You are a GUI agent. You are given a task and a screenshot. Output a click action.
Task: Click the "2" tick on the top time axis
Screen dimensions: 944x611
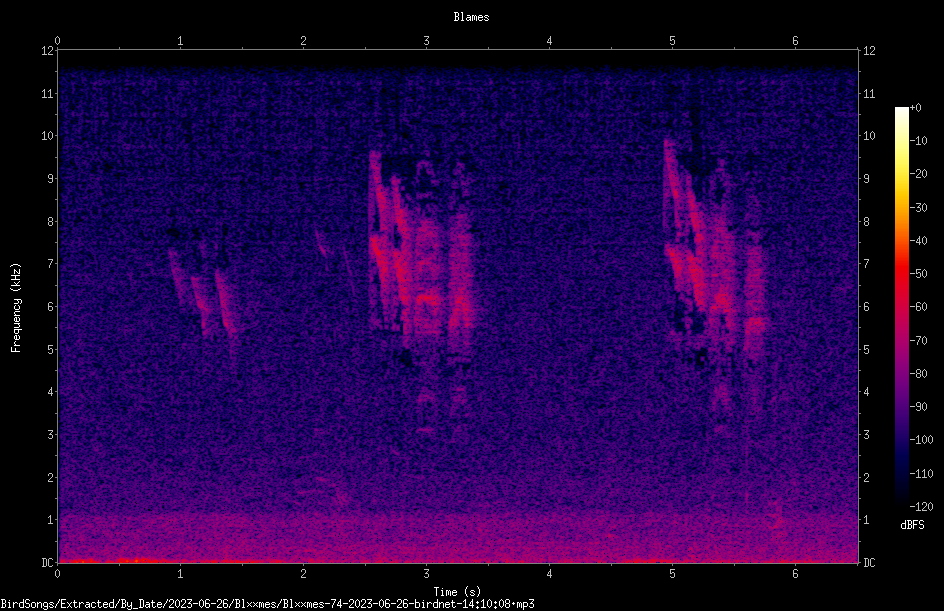(303, 41)
